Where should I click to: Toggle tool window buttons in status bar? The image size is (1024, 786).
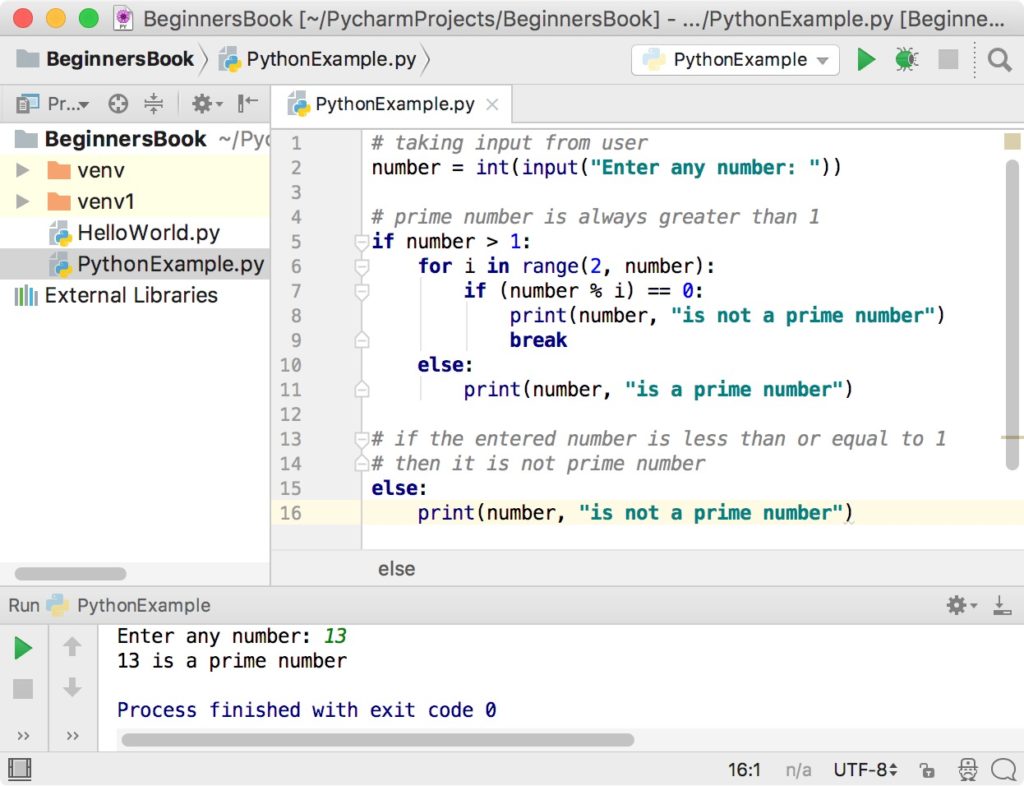pos(20,769)
